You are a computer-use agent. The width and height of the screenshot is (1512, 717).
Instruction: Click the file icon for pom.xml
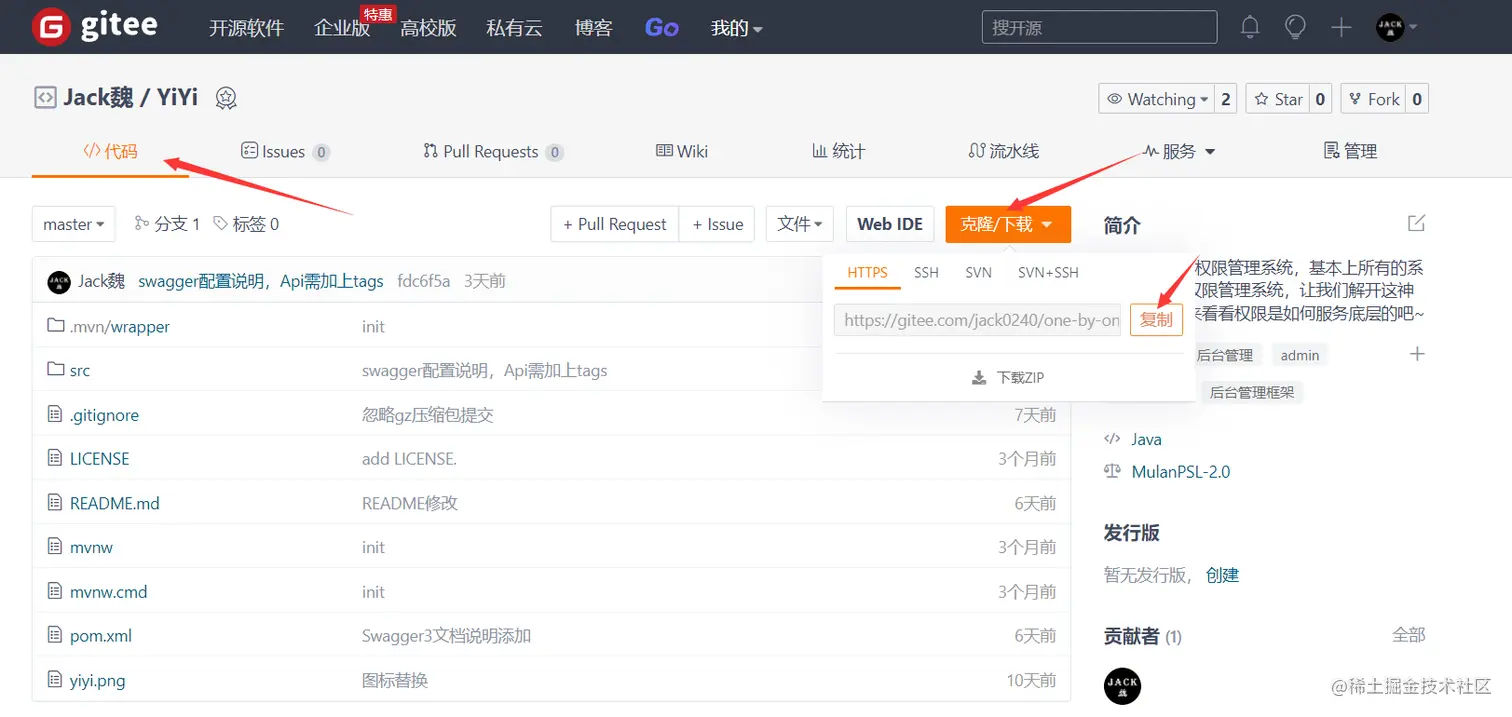point(55,635)
